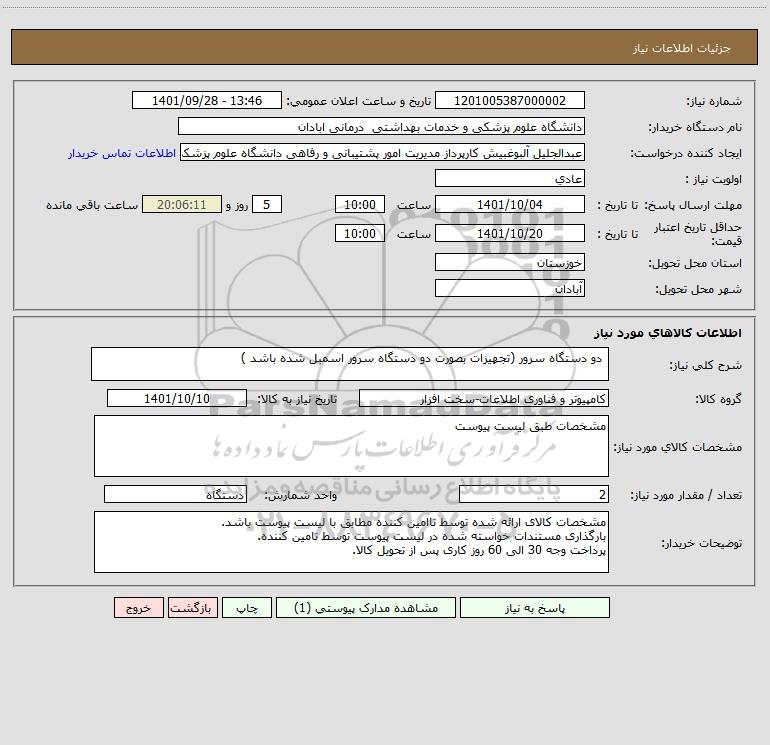Click label اولویت نیاز
The image size is (770, 745).
click(x=714, y=180)
